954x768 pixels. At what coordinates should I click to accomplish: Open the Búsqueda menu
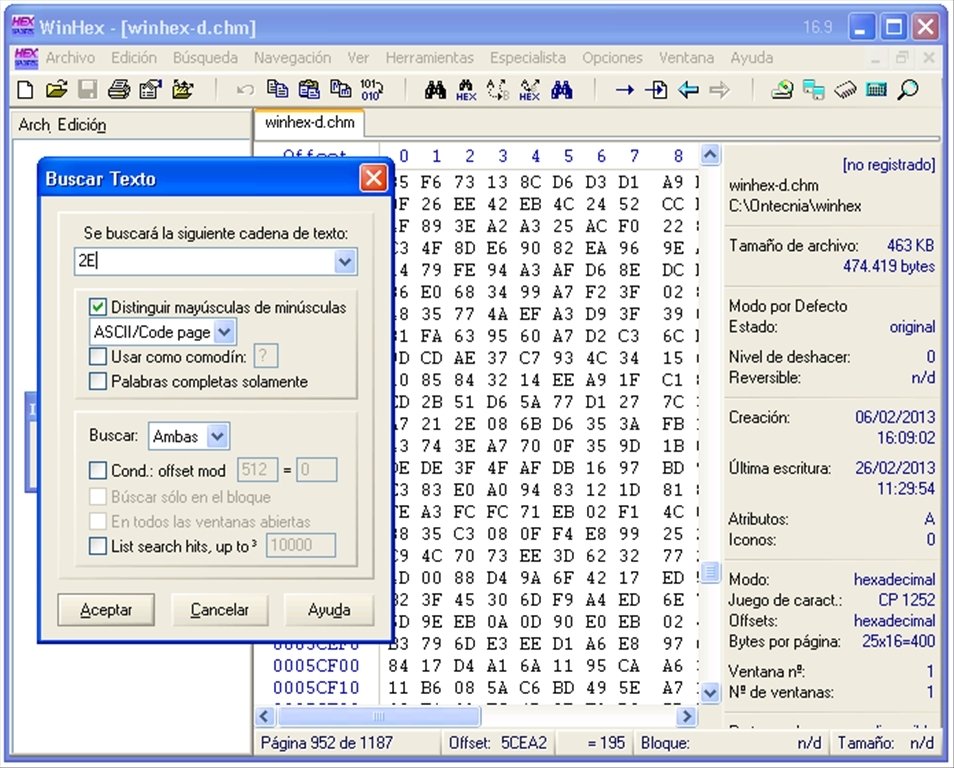(205, 57)
